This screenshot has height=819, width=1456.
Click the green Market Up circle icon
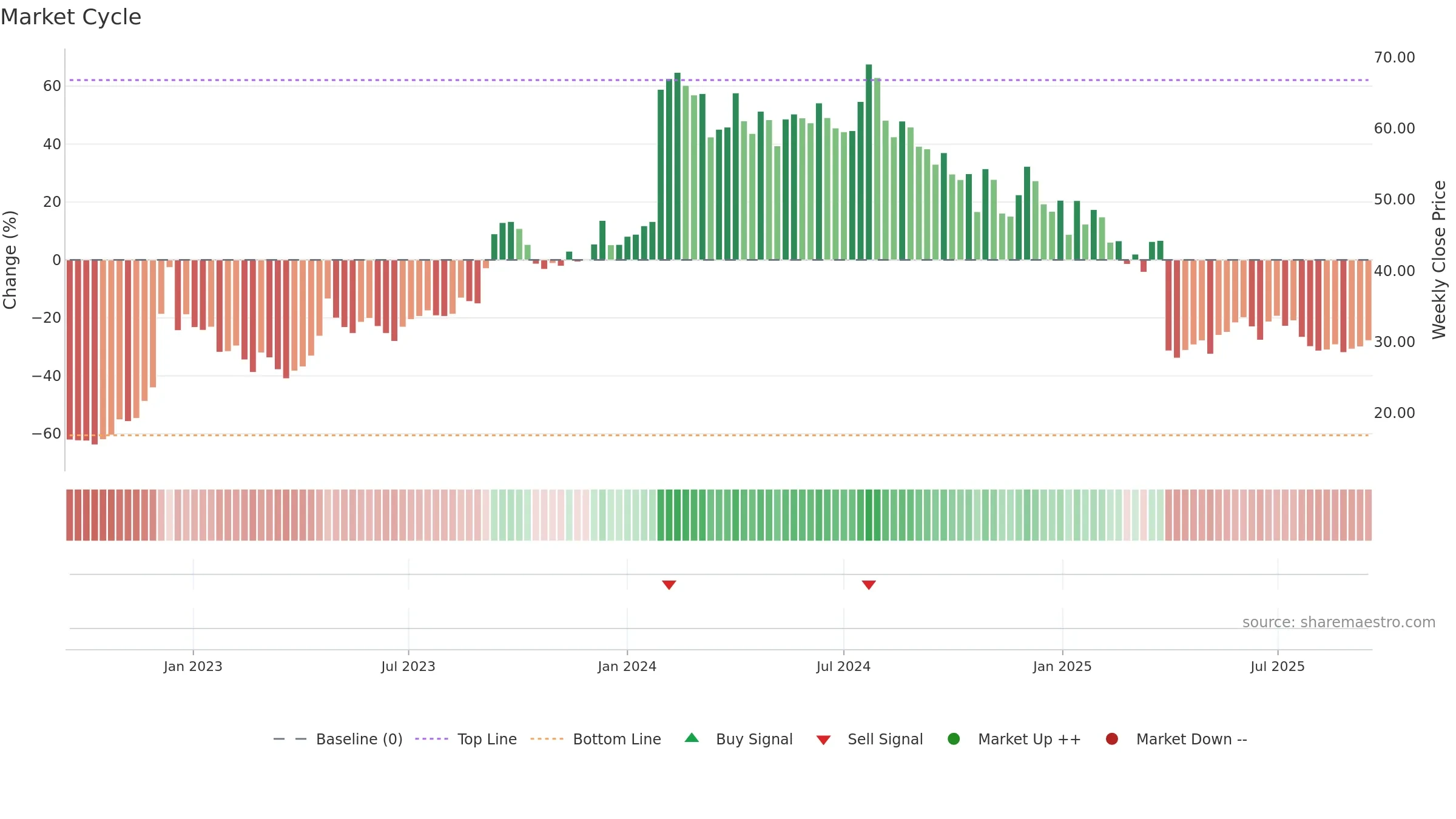click(954, 739)
